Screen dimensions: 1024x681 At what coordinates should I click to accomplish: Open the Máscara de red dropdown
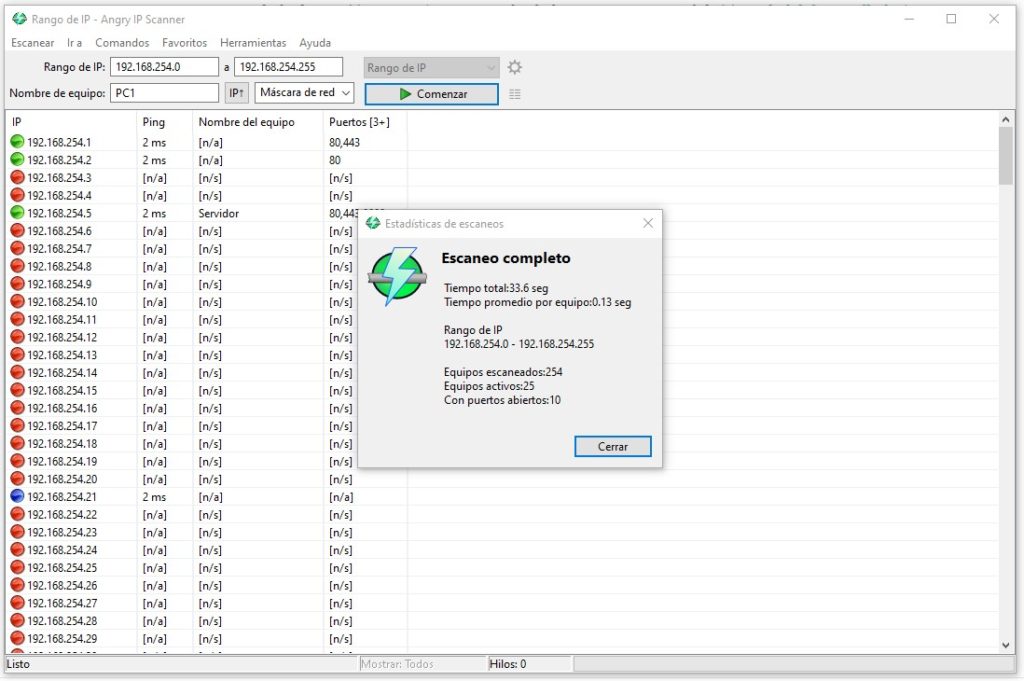point(304,93)
